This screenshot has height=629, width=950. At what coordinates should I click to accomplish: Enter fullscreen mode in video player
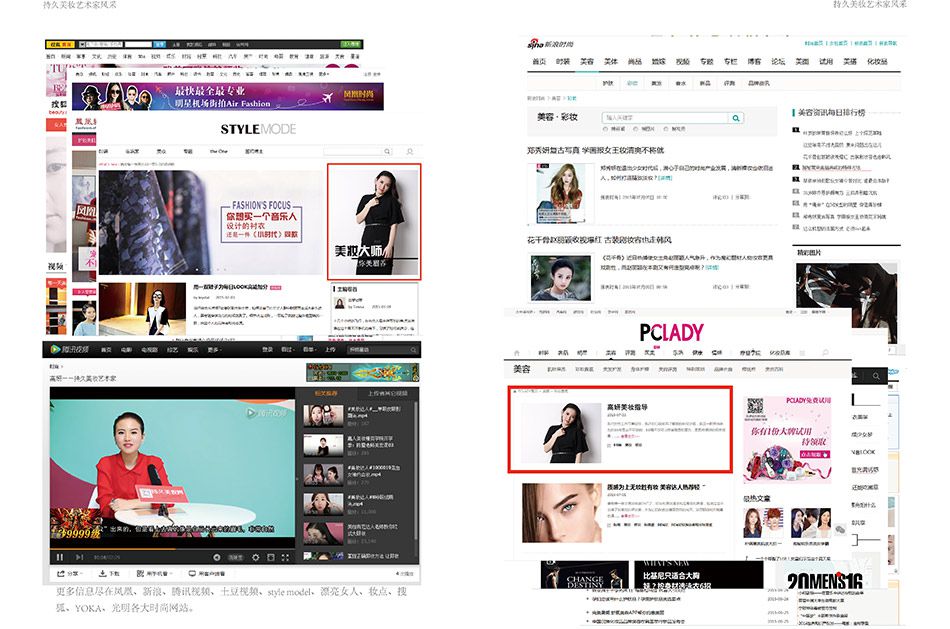click(x=287, y=557)
